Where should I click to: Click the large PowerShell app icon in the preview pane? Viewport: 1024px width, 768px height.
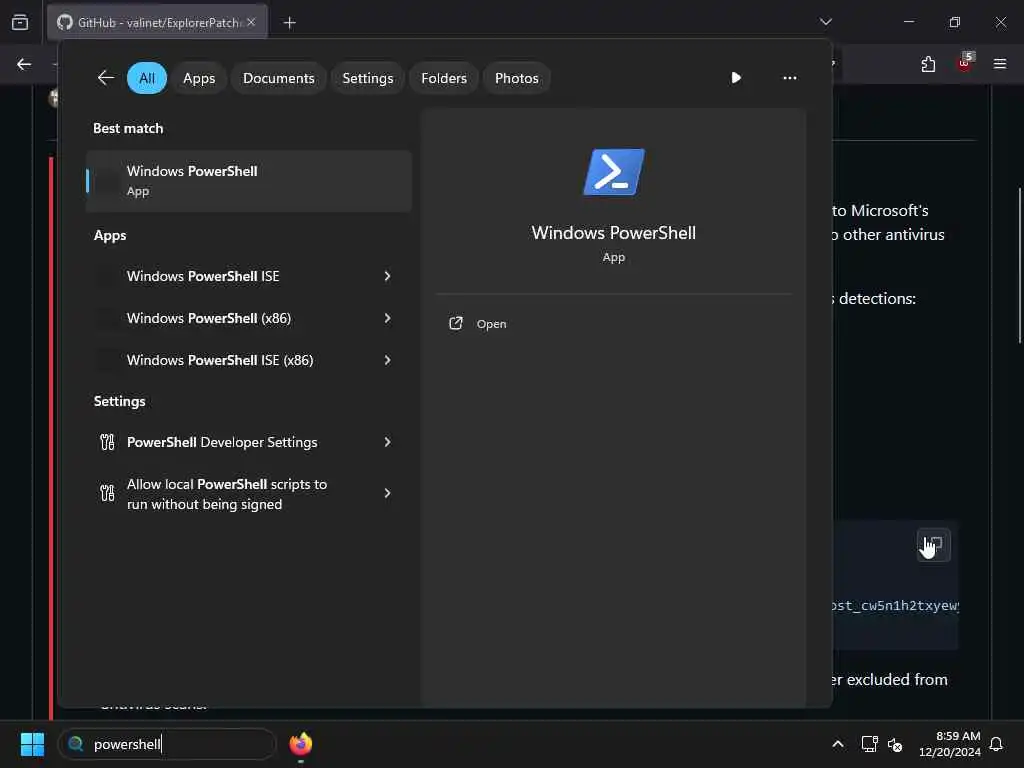click(x=614, y=172)
